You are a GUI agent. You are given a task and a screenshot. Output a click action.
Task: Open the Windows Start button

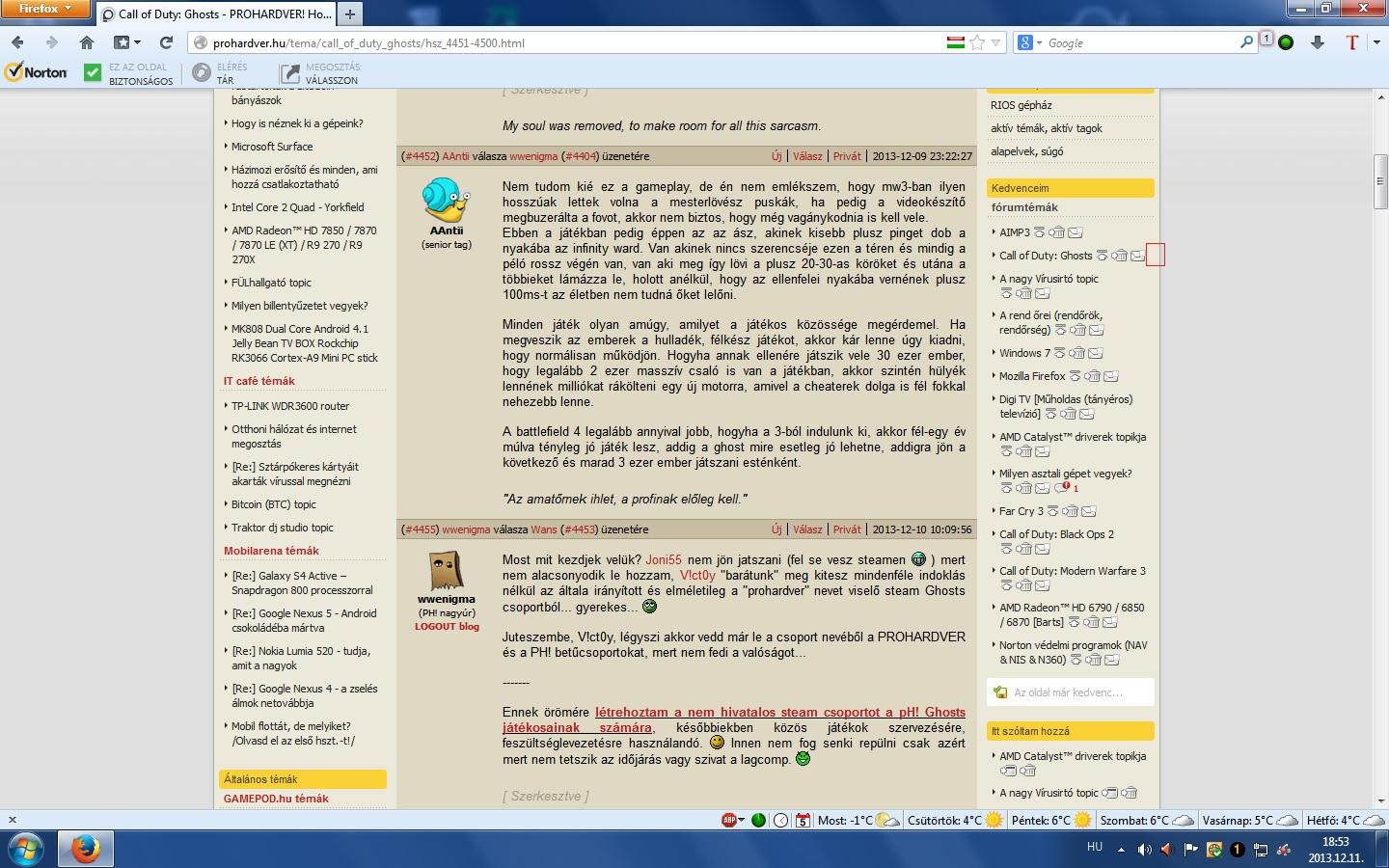[27, 850]
